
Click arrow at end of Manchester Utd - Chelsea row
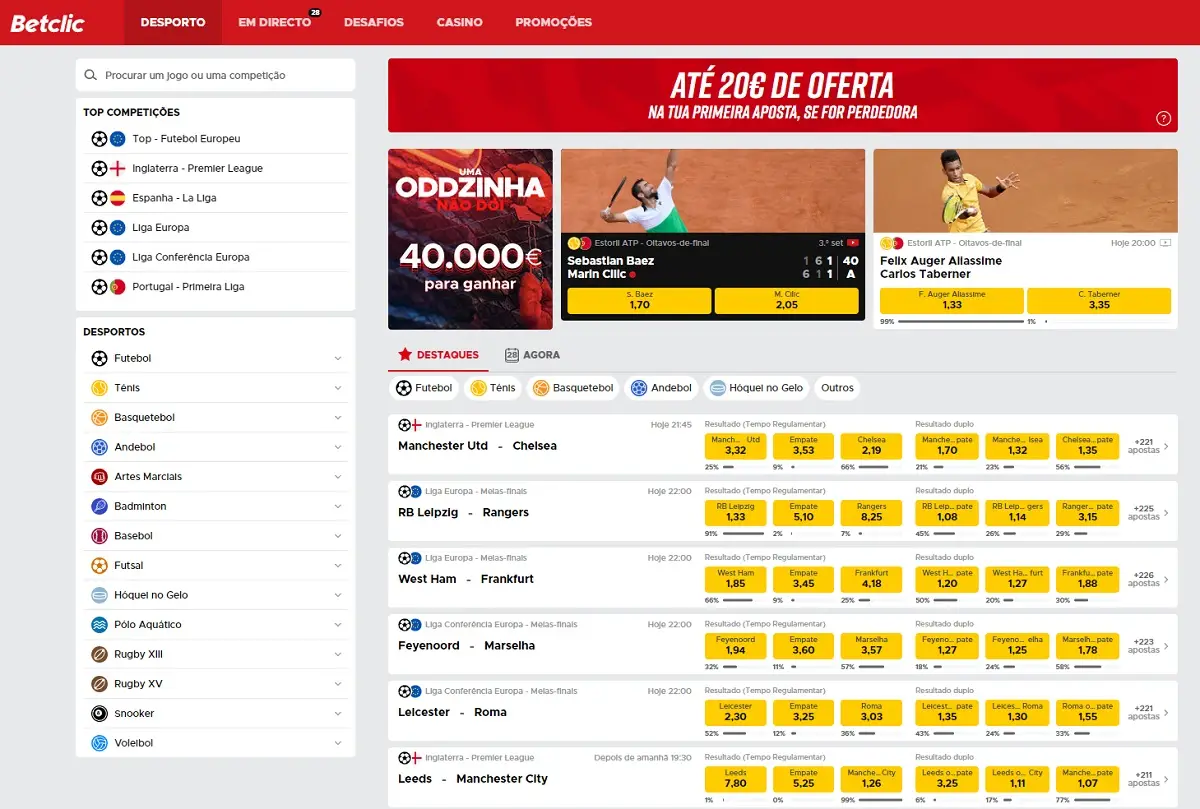tap(1166, 446)
